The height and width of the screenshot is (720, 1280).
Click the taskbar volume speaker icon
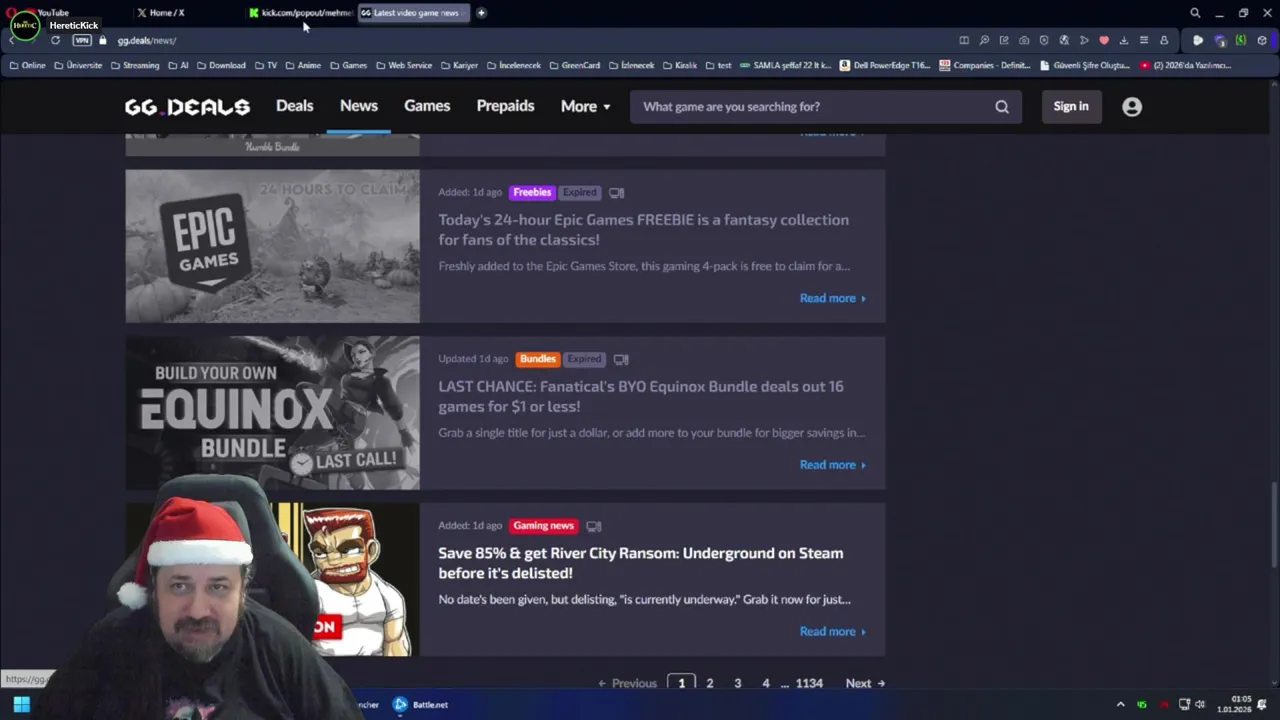tap(1200, 704)
